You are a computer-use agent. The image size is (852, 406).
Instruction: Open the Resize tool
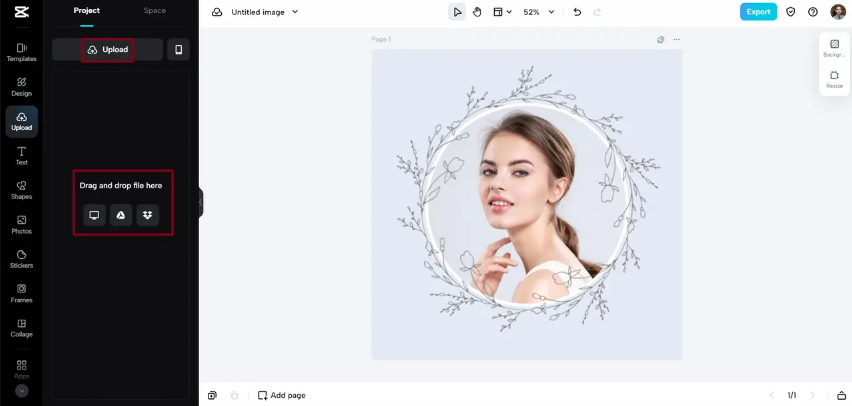coord(835,79)
